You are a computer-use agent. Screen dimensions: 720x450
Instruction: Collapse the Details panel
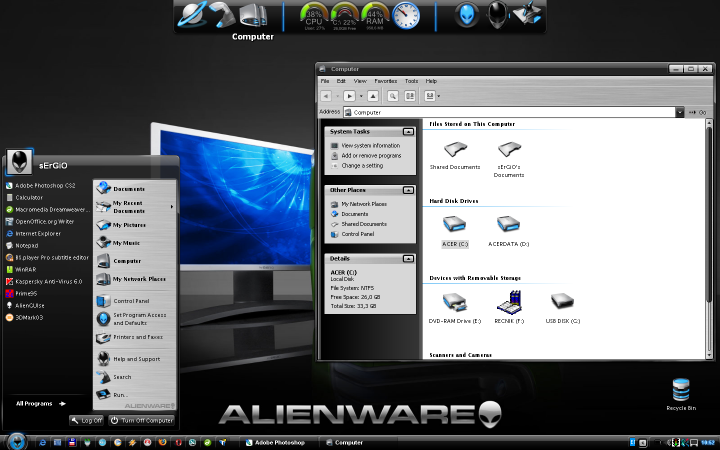[x=408, y=259]
